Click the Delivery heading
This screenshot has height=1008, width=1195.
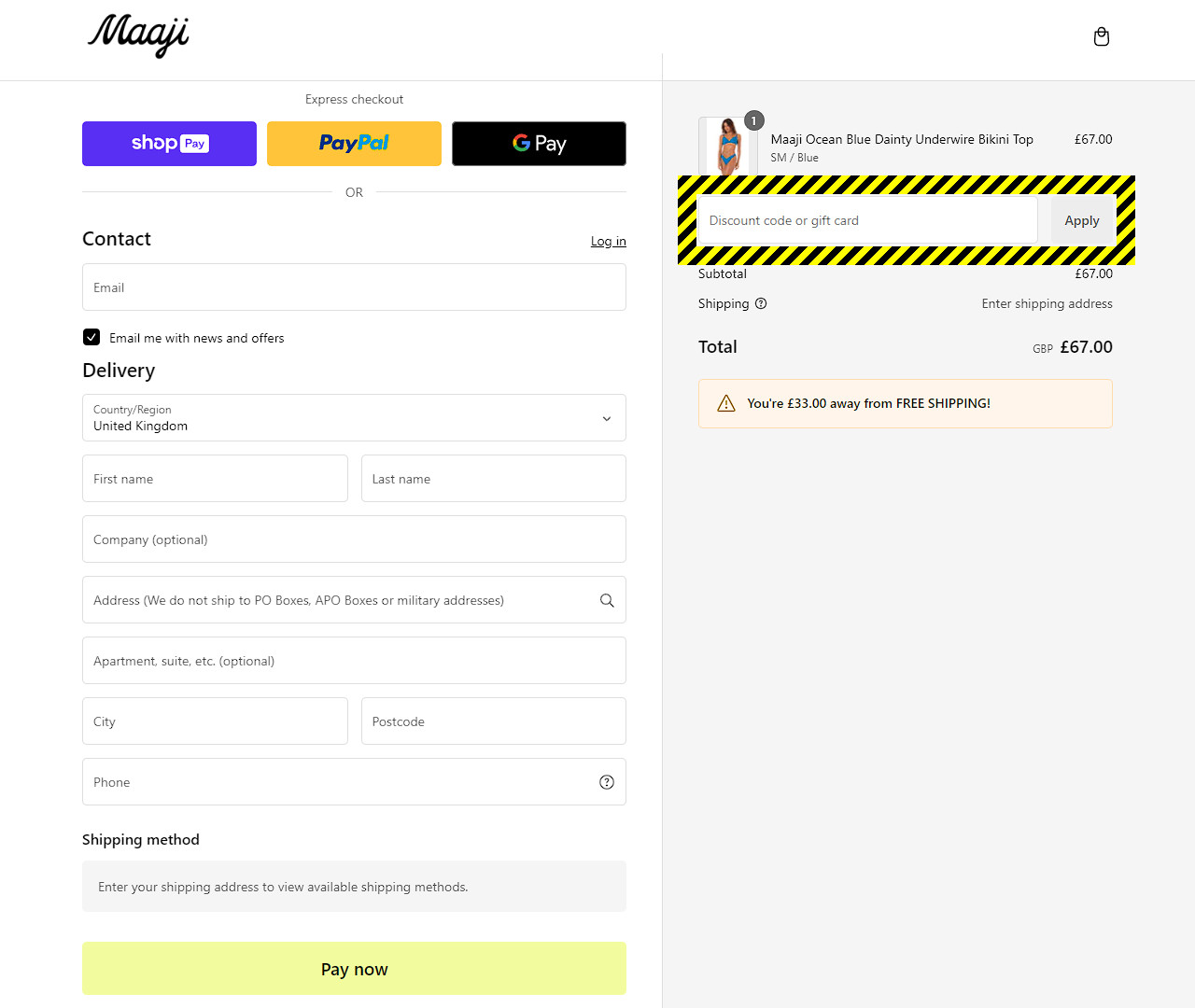coord(119,371)
